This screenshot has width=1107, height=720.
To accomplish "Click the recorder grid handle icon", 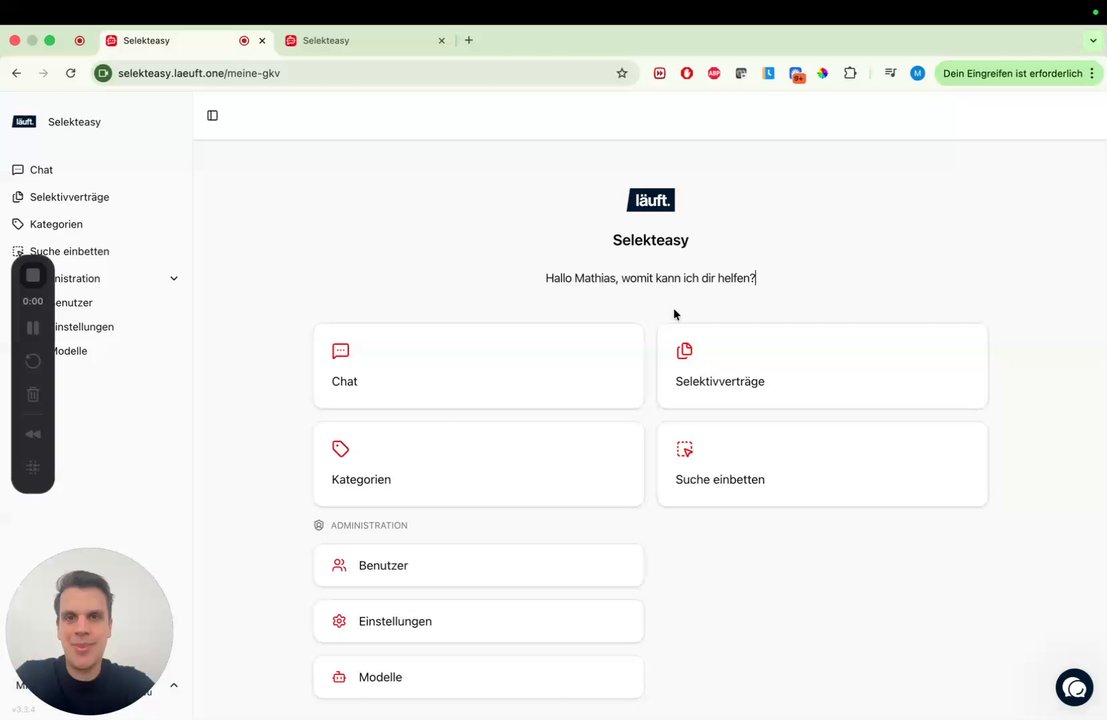I will click(32, 467).
